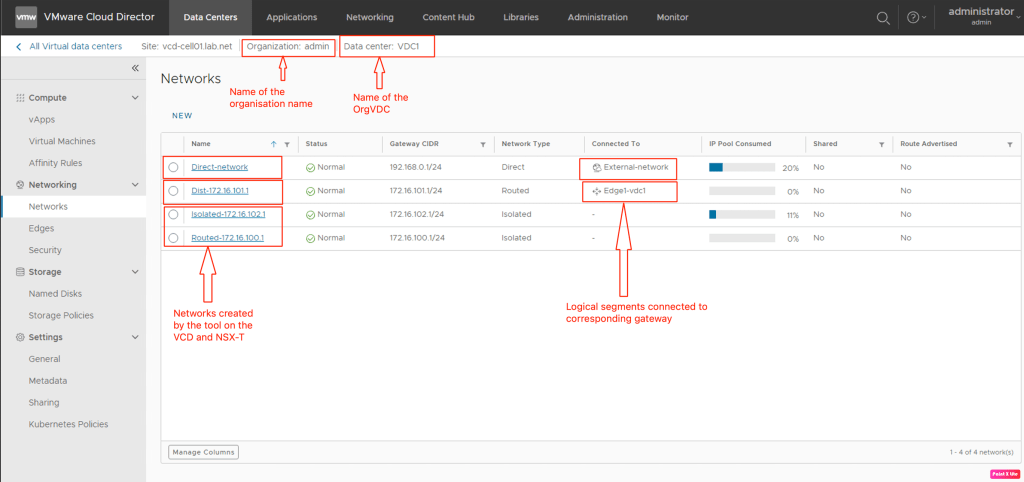Open the Administration top menu tab

coord(597,17)
